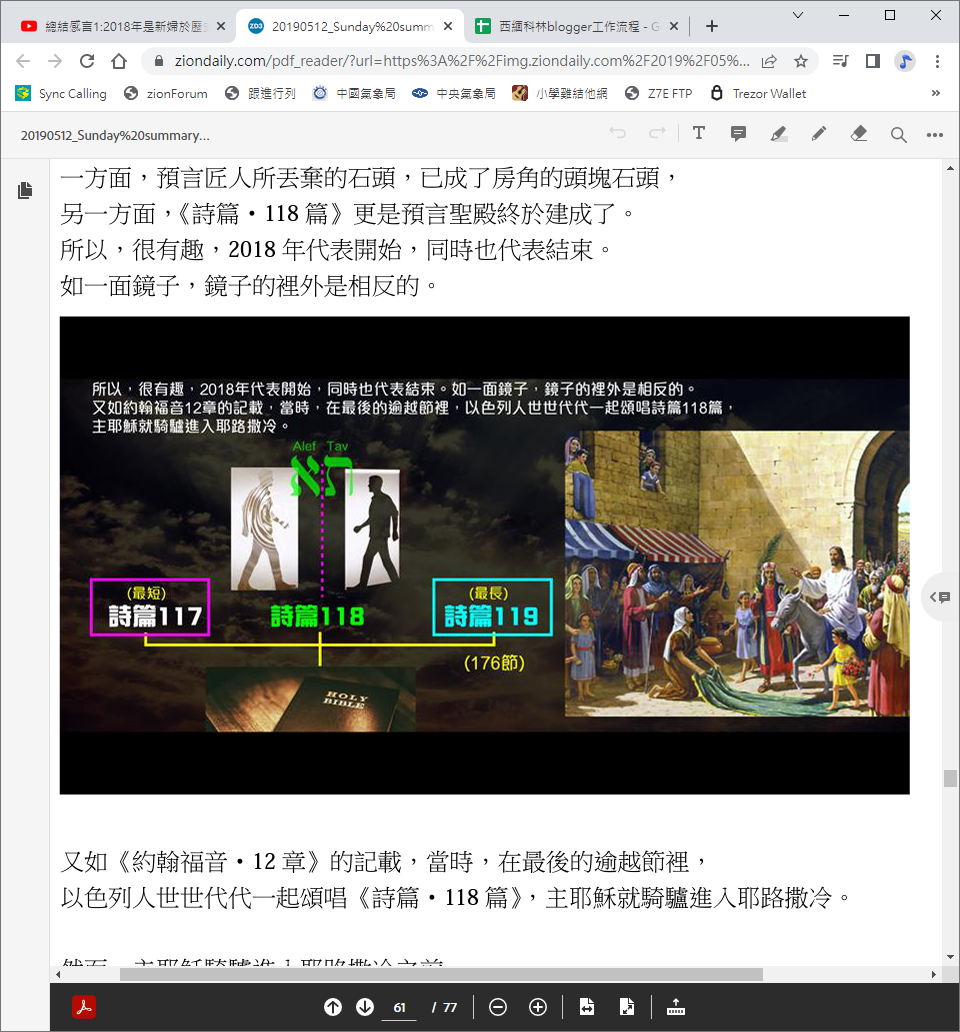960x1032 pixels.
Task: Toggle the browser side panel
Action: pyautogui.click(x=872, y=61)
